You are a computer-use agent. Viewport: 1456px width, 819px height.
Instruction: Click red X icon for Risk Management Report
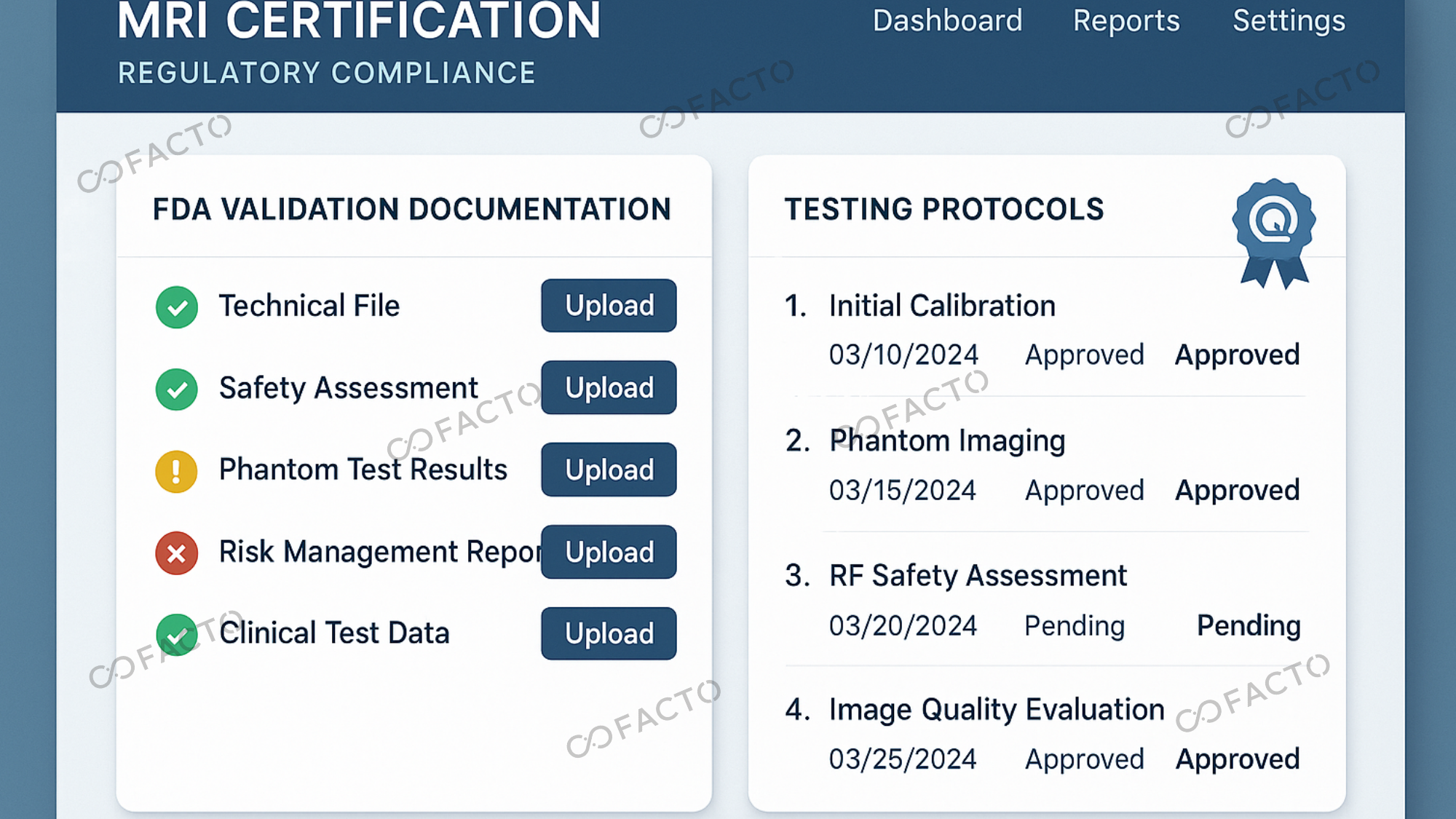pyautogui.click(x=176, y=553)
